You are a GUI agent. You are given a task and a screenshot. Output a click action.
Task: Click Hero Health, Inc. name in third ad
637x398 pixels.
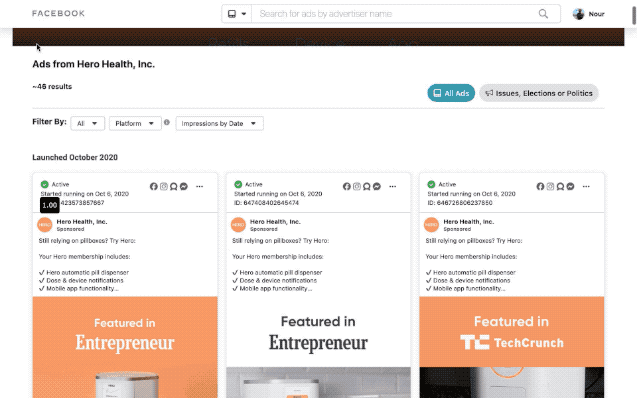point(469,222)
